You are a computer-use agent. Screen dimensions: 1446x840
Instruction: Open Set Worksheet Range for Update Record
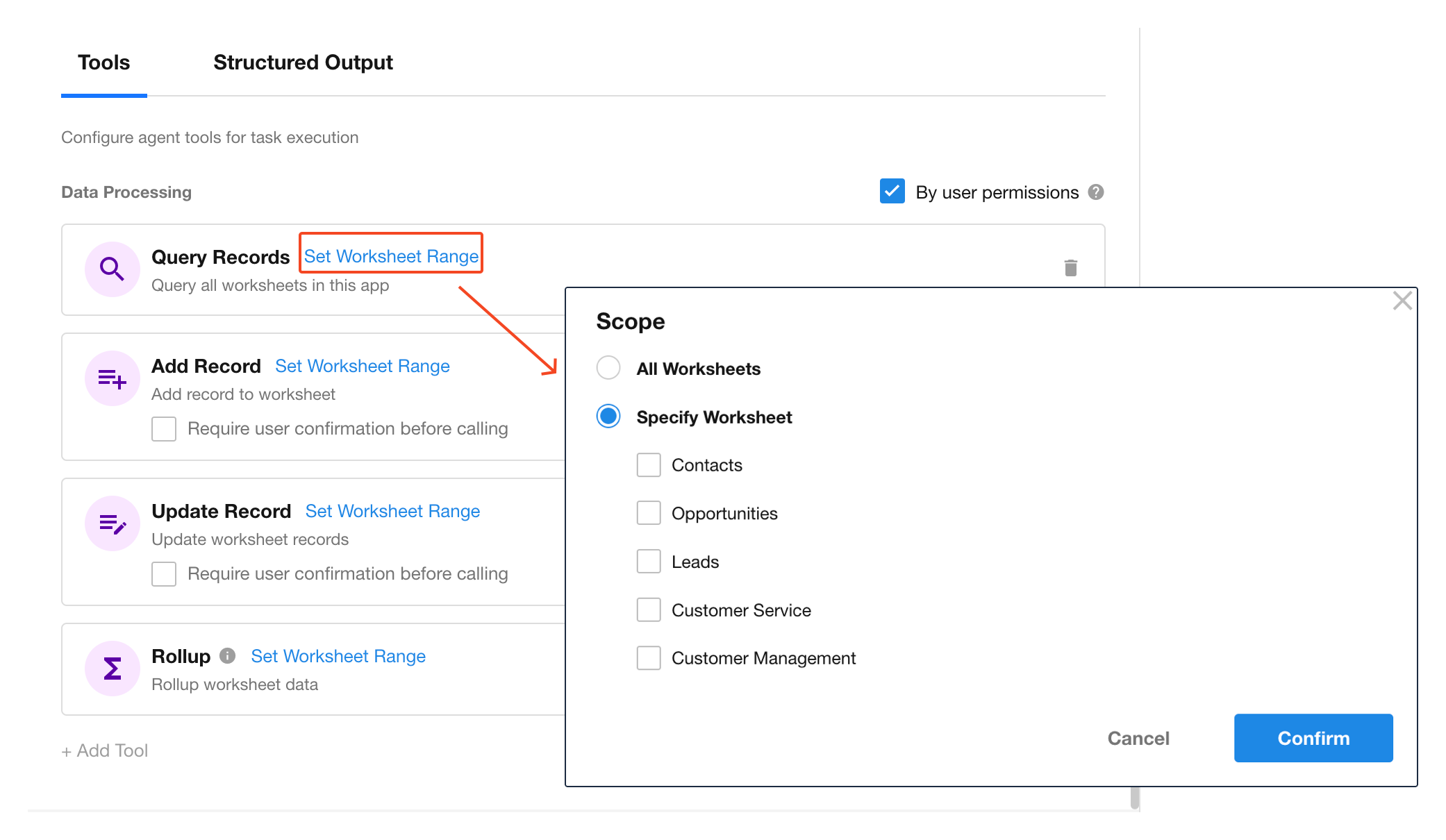point(392,511)
